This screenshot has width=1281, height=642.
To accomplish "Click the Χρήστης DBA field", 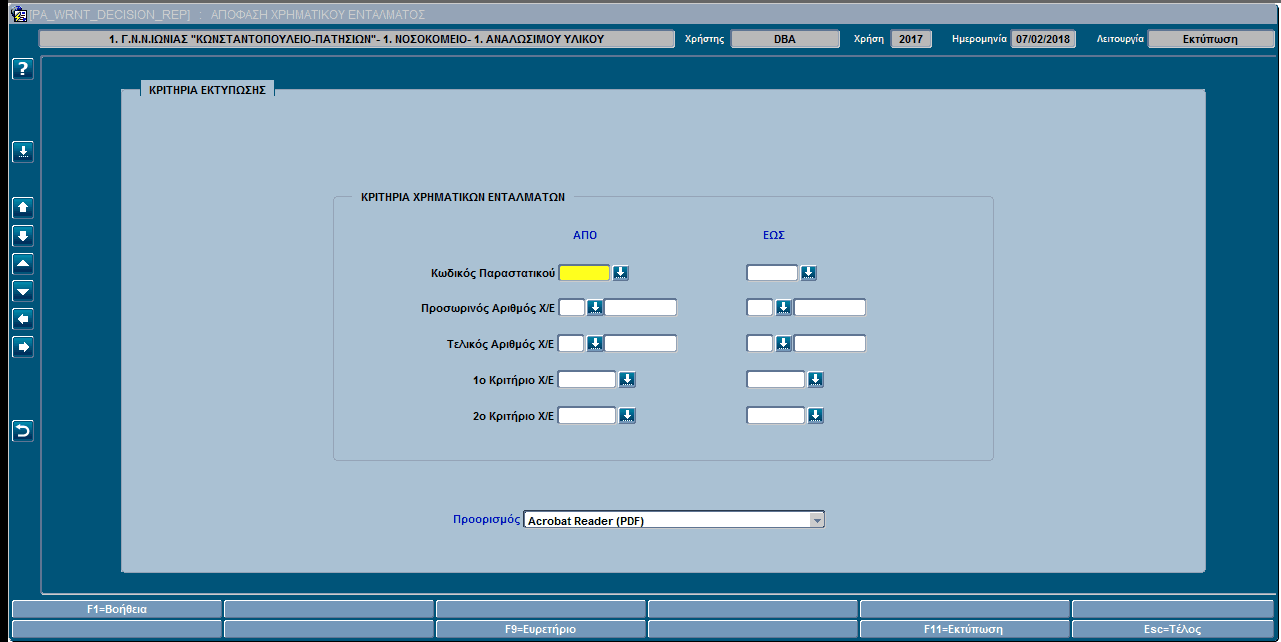I will [785, 39].
